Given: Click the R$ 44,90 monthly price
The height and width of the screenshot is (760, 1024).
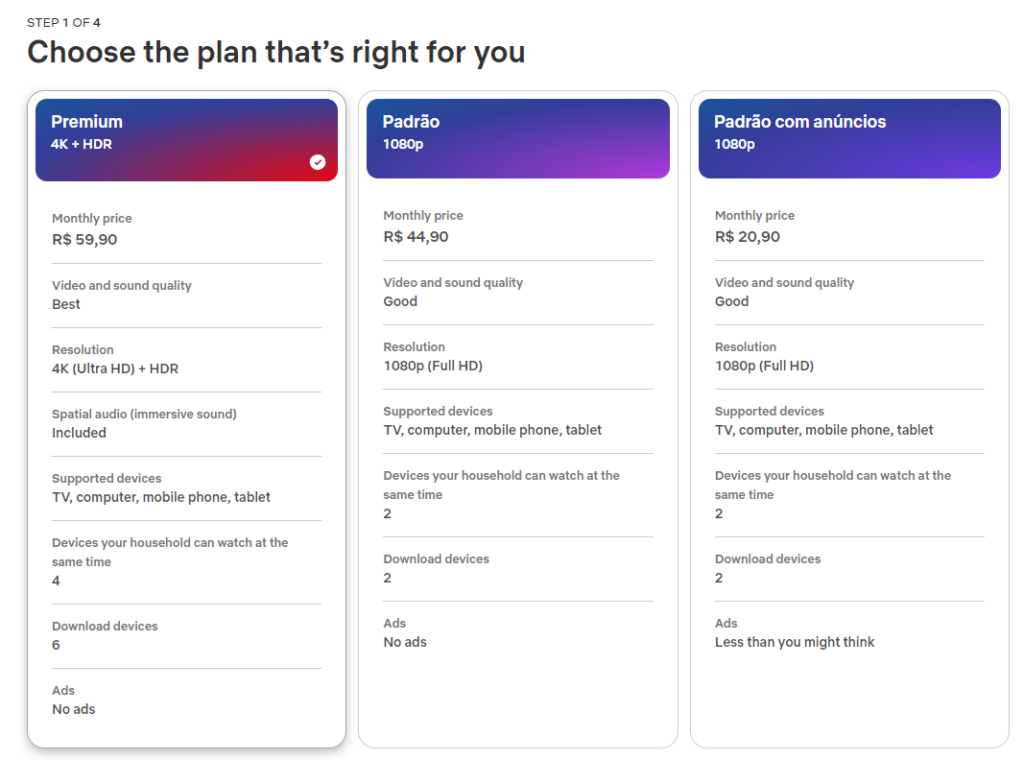Looking at the screenshot, I should pos(416,237).
